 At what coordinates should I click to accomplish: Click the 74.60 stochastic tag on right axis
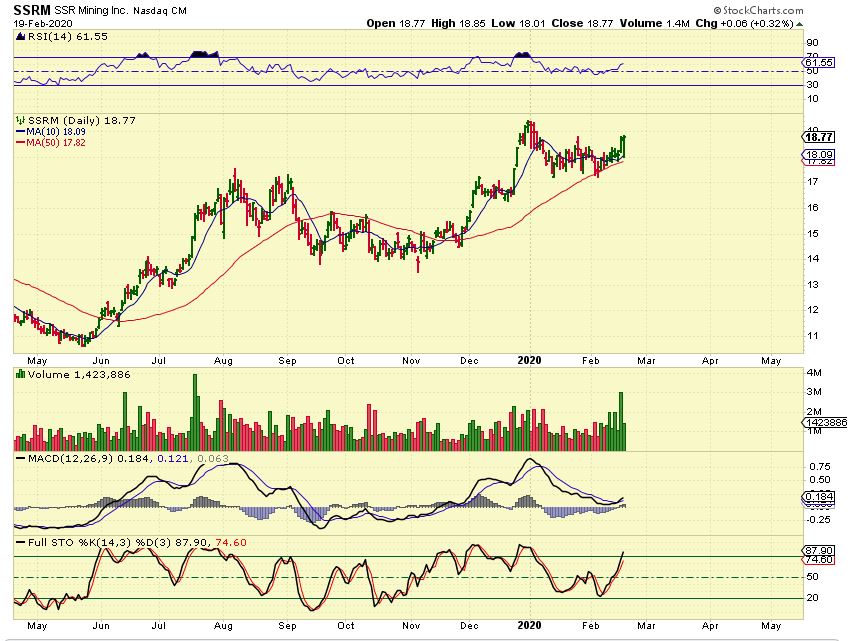pos(818,560)
